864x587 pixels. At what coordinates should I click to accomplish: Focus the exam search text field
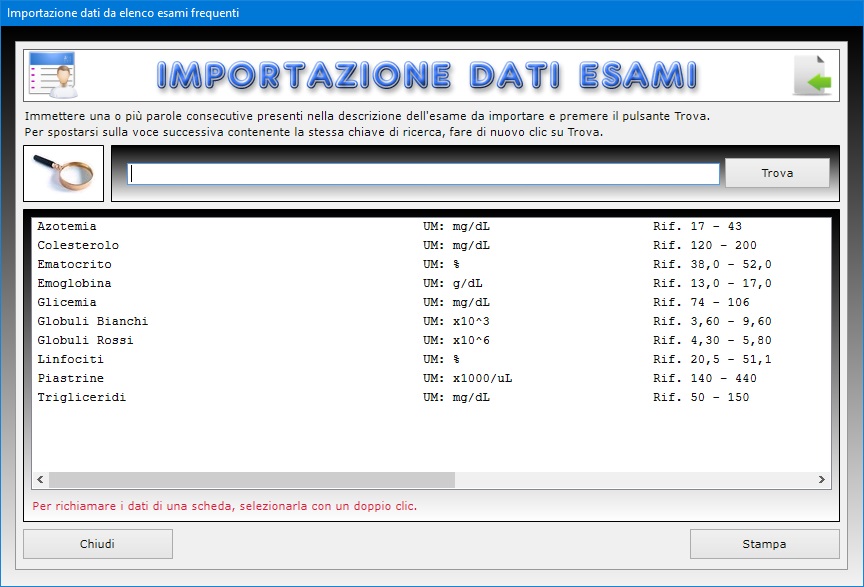click(x=423, y=174)
